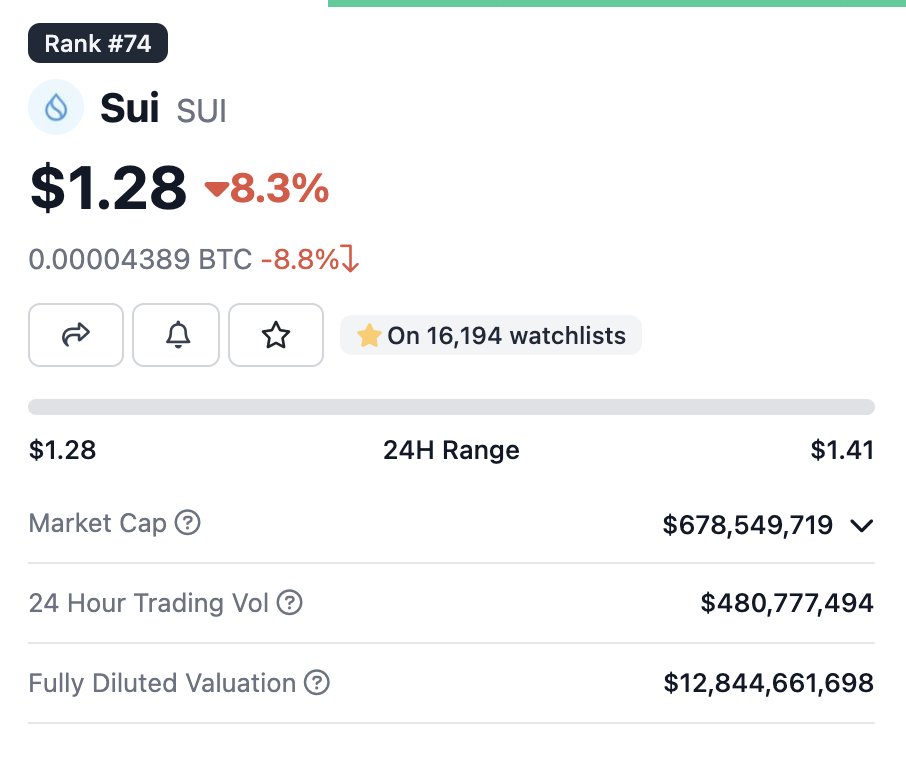This screenshot has width=906, height=764.
Task: Click the On 16,194 watchlists badge
Action: click(491, 335)
